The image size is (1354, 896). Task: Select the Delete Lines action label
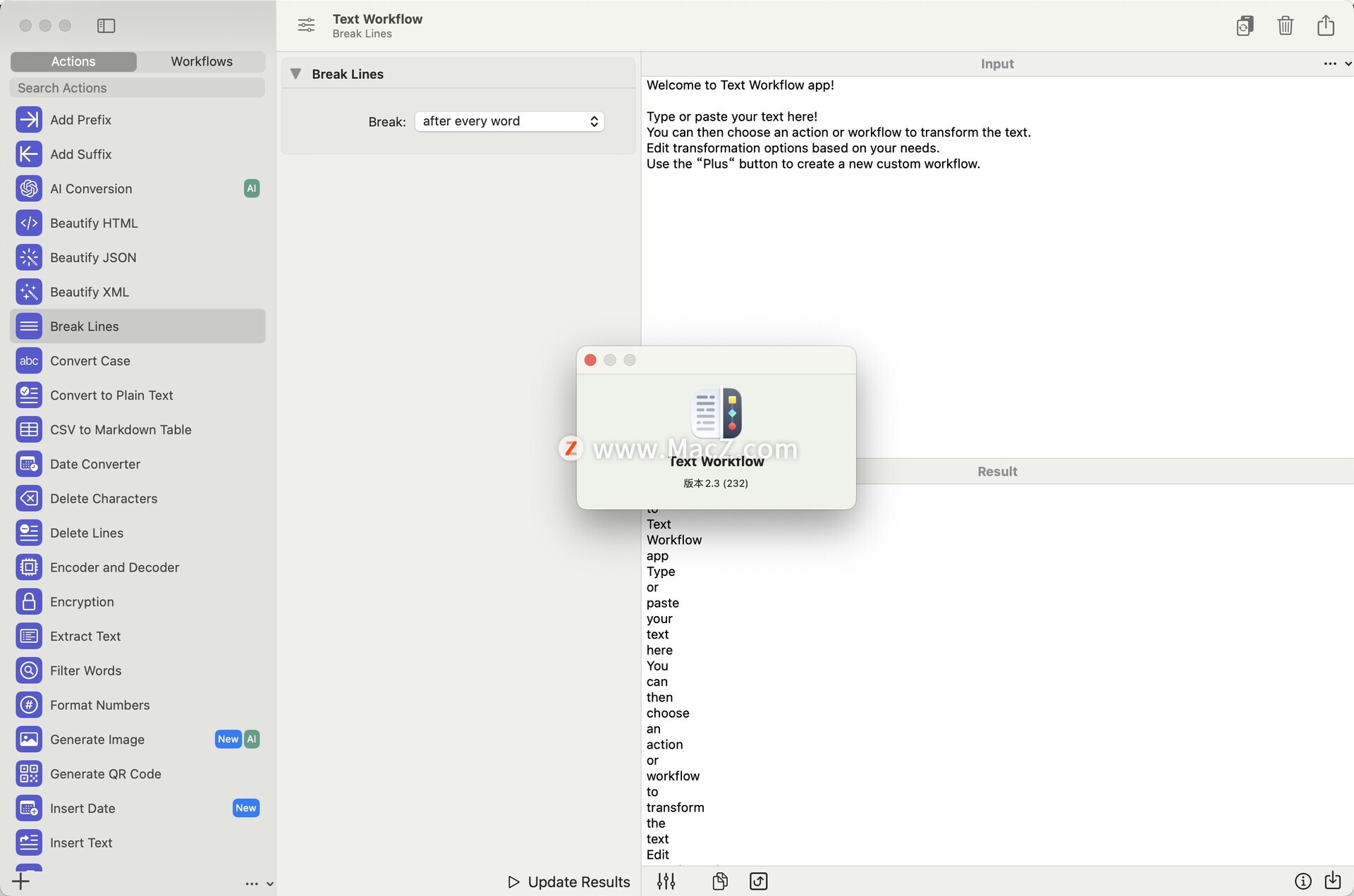(x=87, y=534)
